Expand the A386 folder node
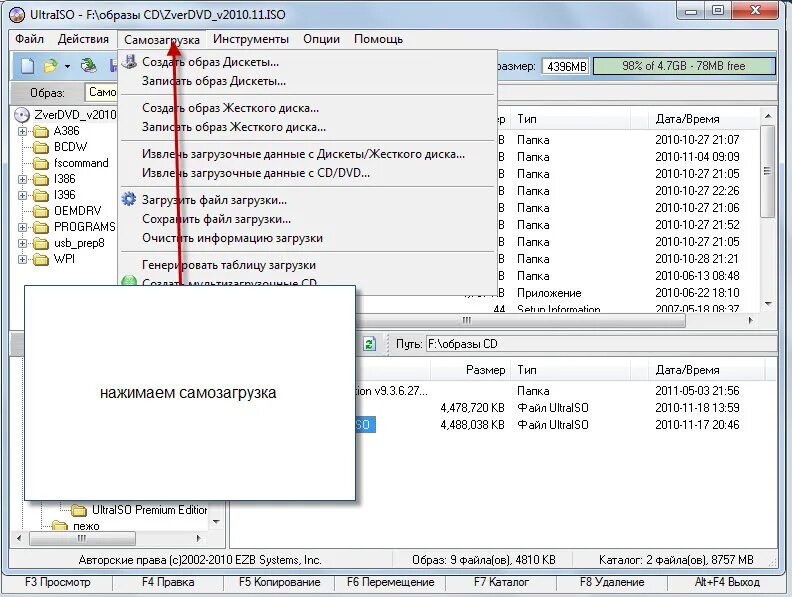This screenshot has width=792, height=597. (x=22, y=131)
